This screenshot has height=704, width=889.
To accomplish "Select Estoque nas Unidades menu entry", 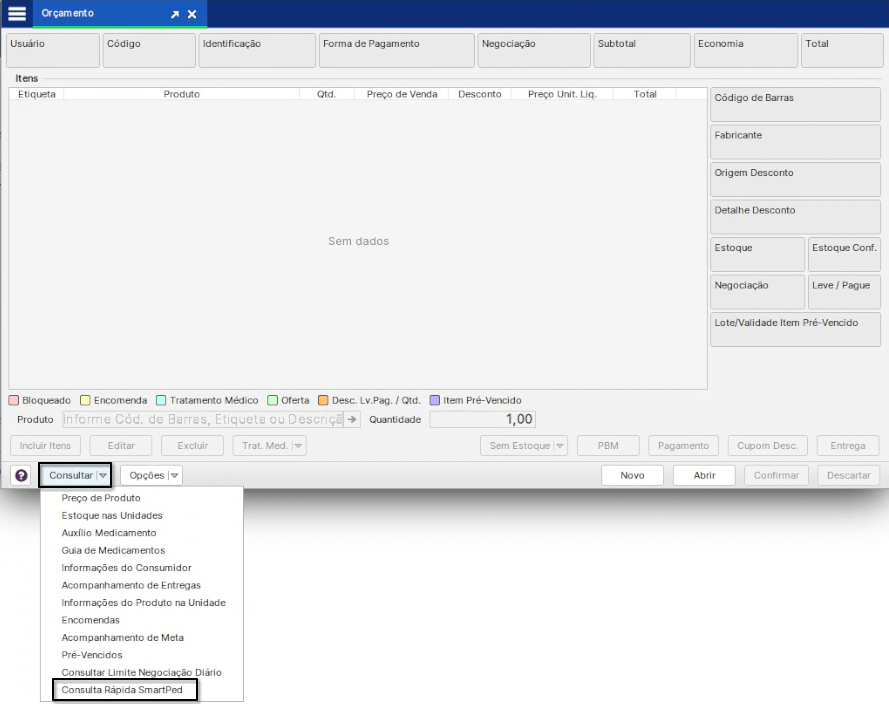I will click(x=112, y=515).
